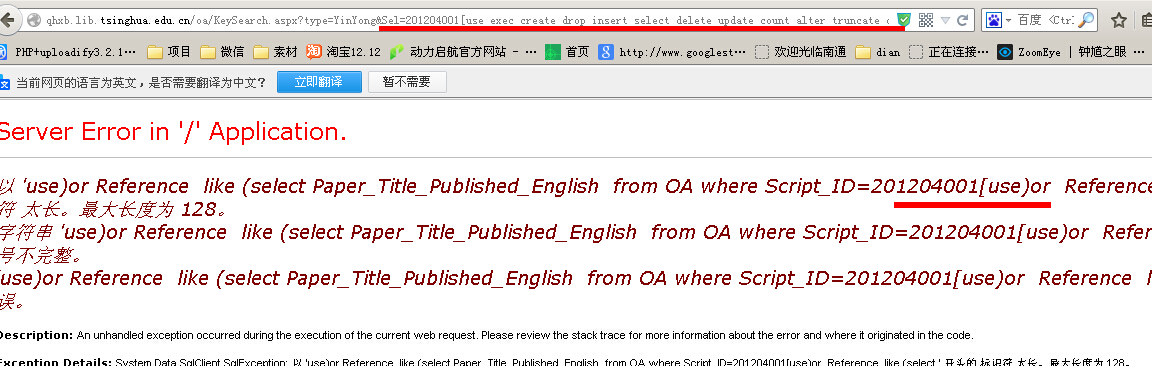Open the PHP+uploadify3.2.1 bookmark
The height and width of the screenshot is (366, 1152).
click(x=69, y=52)
